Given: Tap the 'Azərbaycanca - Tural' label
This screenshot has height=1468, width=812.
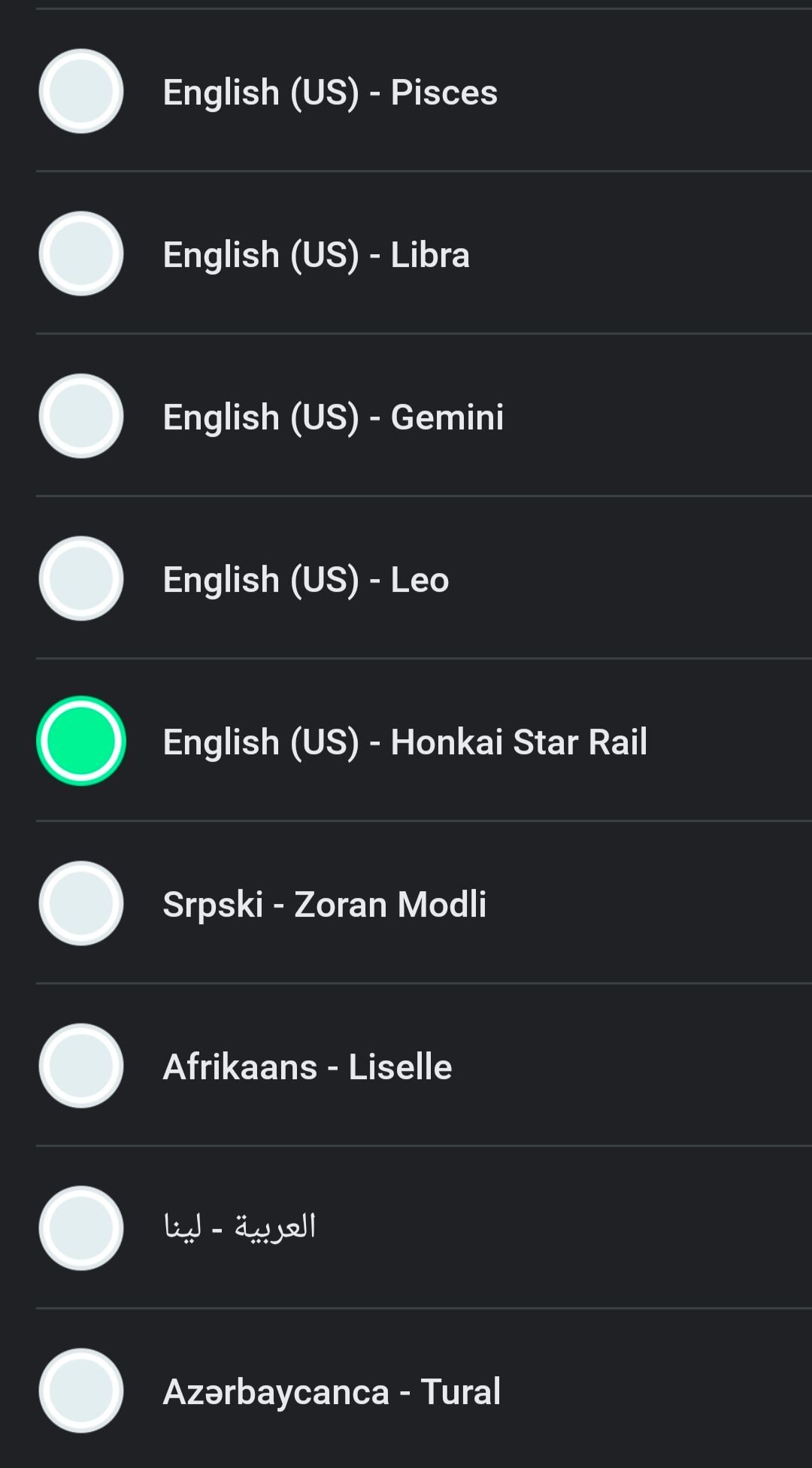Looking at the screenshot, I should 332,1393.
